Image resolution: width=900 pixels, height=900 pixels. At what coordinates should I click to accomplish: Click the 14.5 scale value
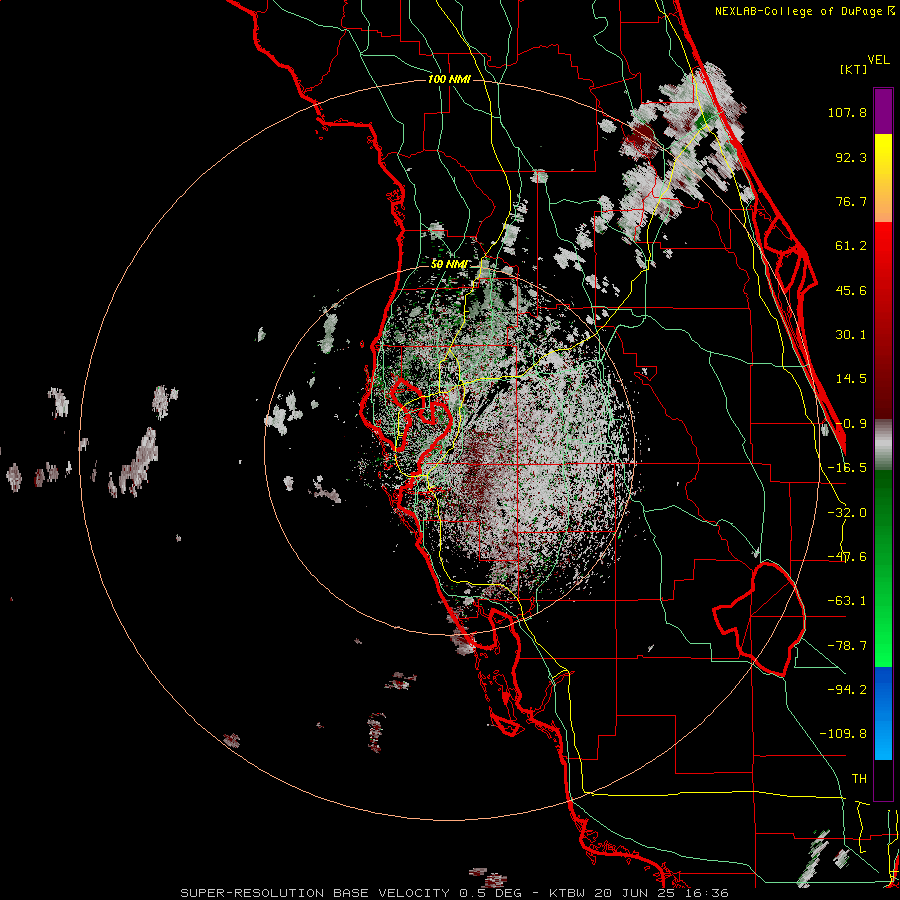pos(851,379)
